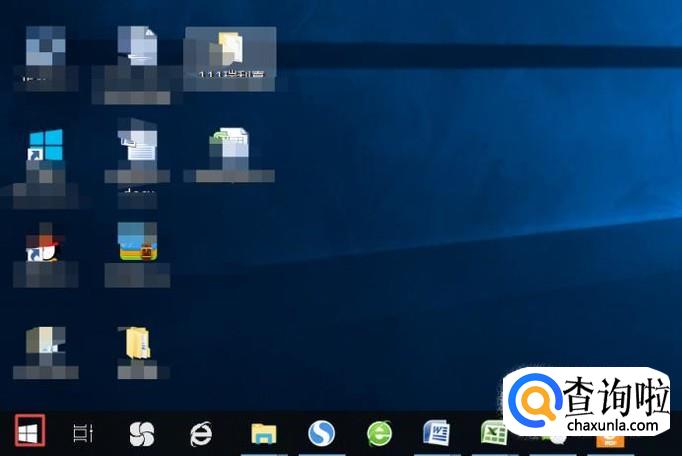682x456 pixels.
Task: Open Task View on the taskbar
Action: pos(84,434)
